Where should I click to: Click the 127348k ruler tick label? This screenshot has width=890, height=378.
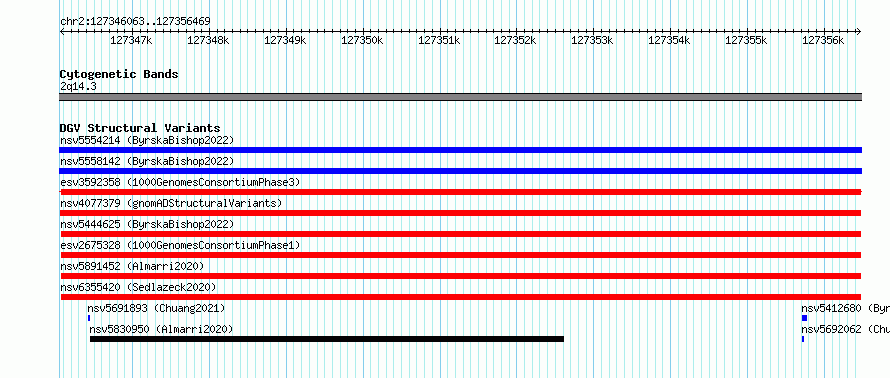[208, 41]
